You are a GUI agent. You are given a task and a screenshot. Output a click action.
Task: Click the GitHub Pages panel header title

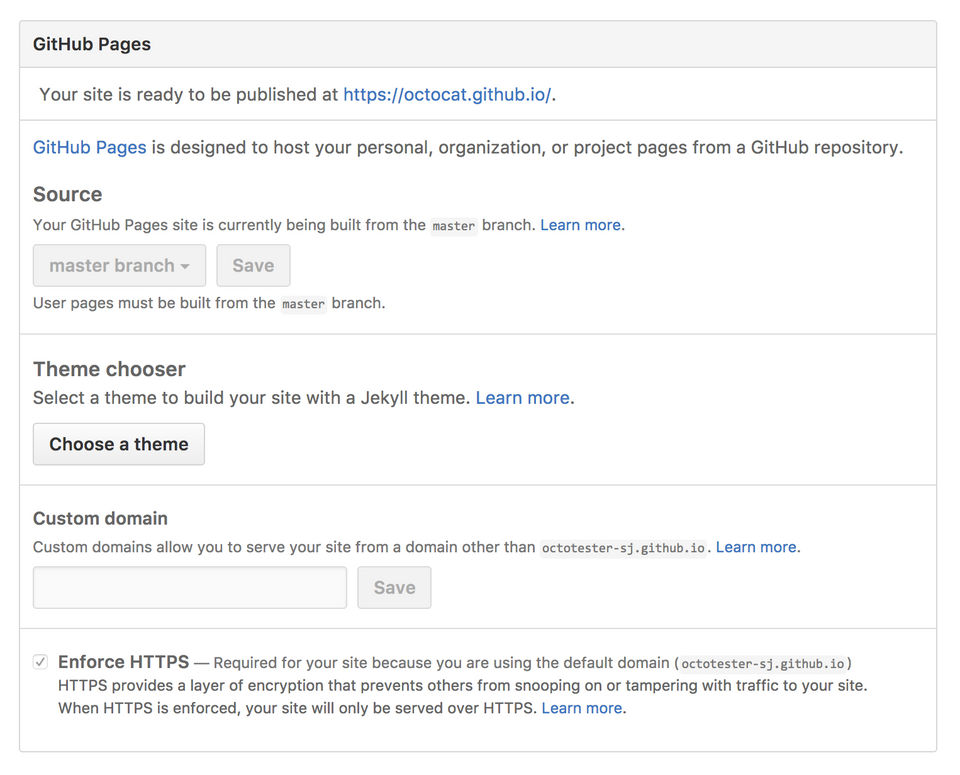(92, 45)
